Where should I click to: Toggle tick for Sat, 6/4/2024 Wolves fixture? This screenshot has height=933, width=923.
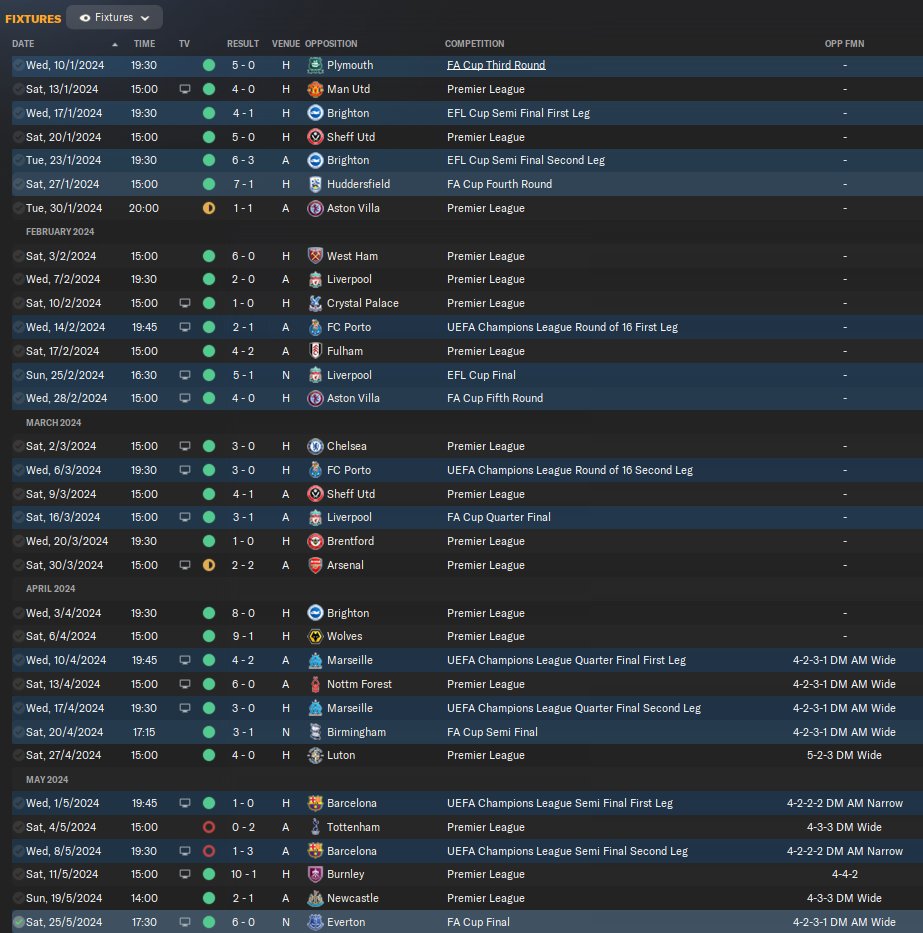[x=18, y=636]
